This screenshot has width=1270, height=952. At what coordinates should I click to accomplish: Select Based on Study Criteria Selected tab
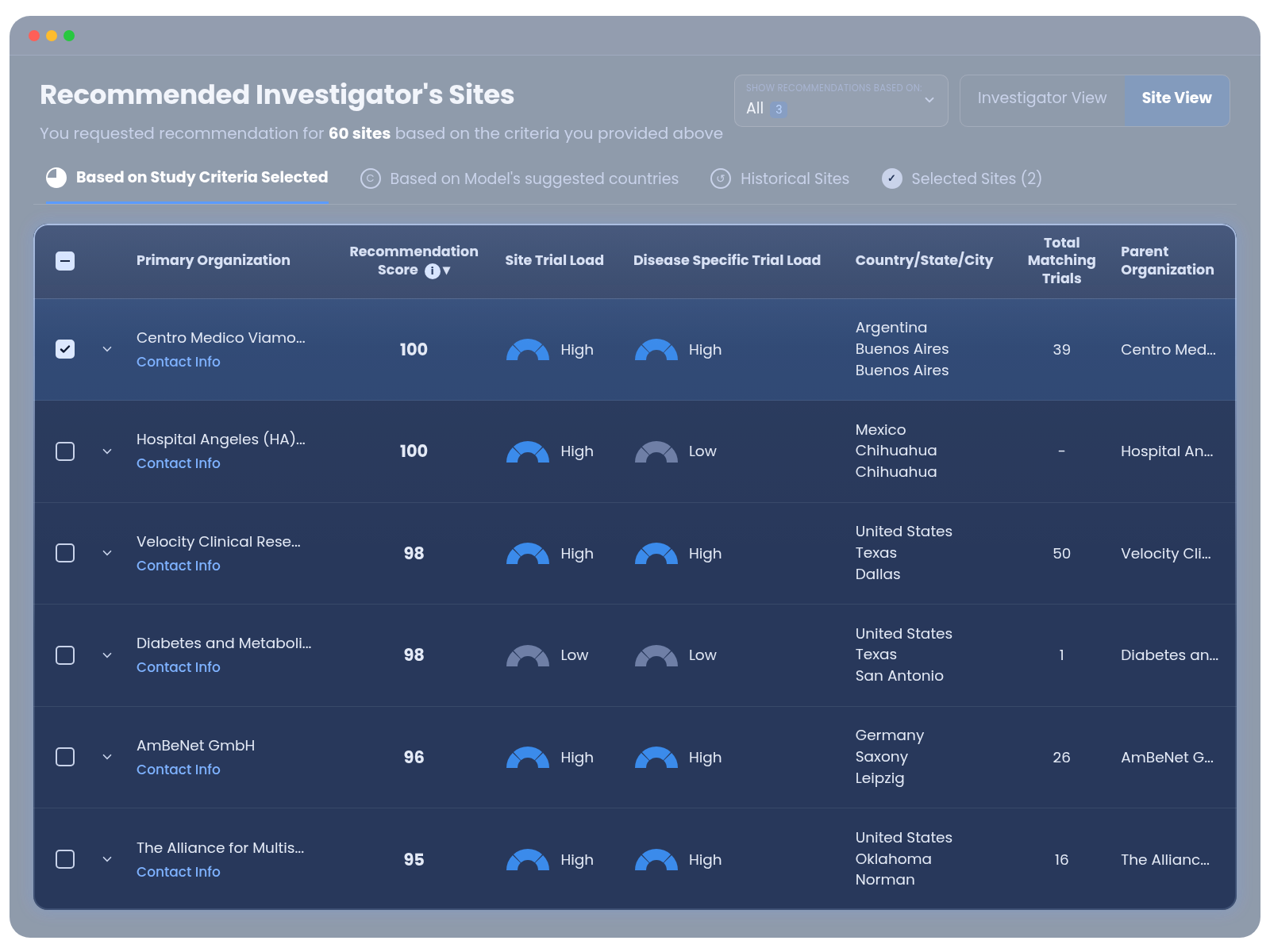[x=187, y=178]
